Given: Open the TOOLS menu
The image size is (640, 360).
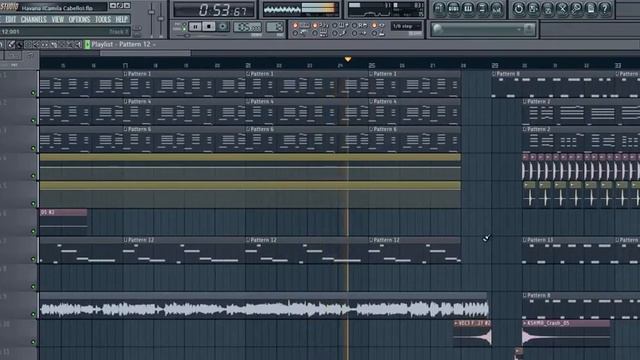Looking at the screenshot, I should click(x=103, y=19).
